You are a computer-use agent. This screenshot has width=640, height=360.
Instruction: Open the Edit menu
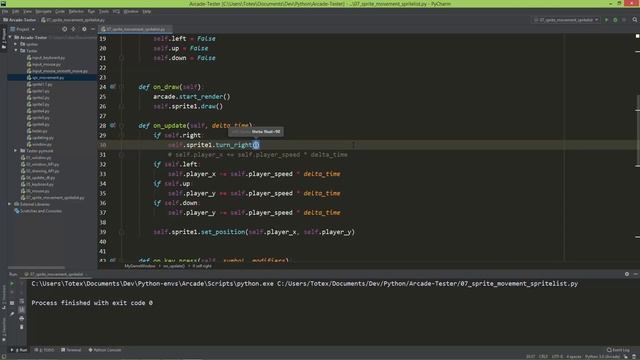pyautogui.click(x=16, y=11)
